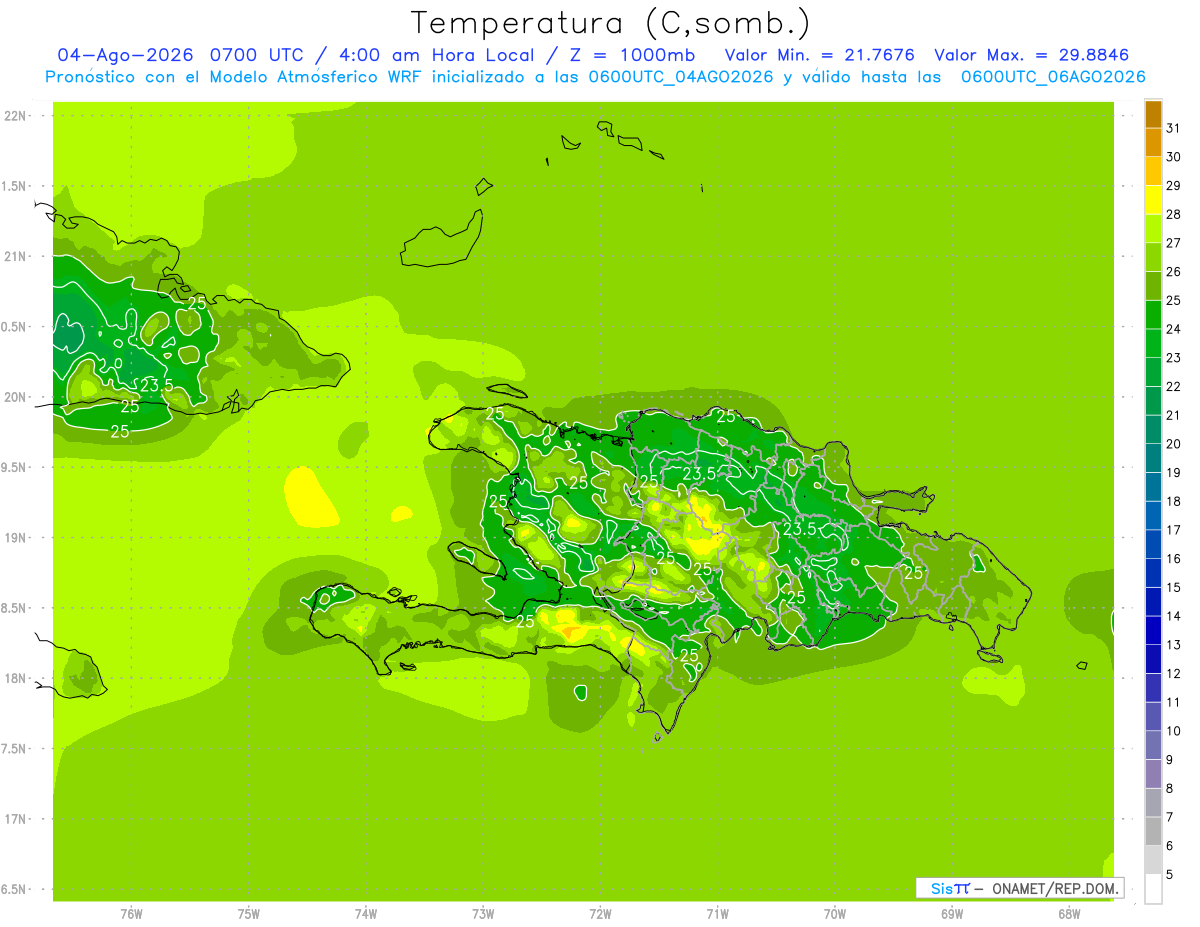Click the 23.5 contour label over Cuba
The width and height of the screenshot is (1200, 927).
click(156, 385)
